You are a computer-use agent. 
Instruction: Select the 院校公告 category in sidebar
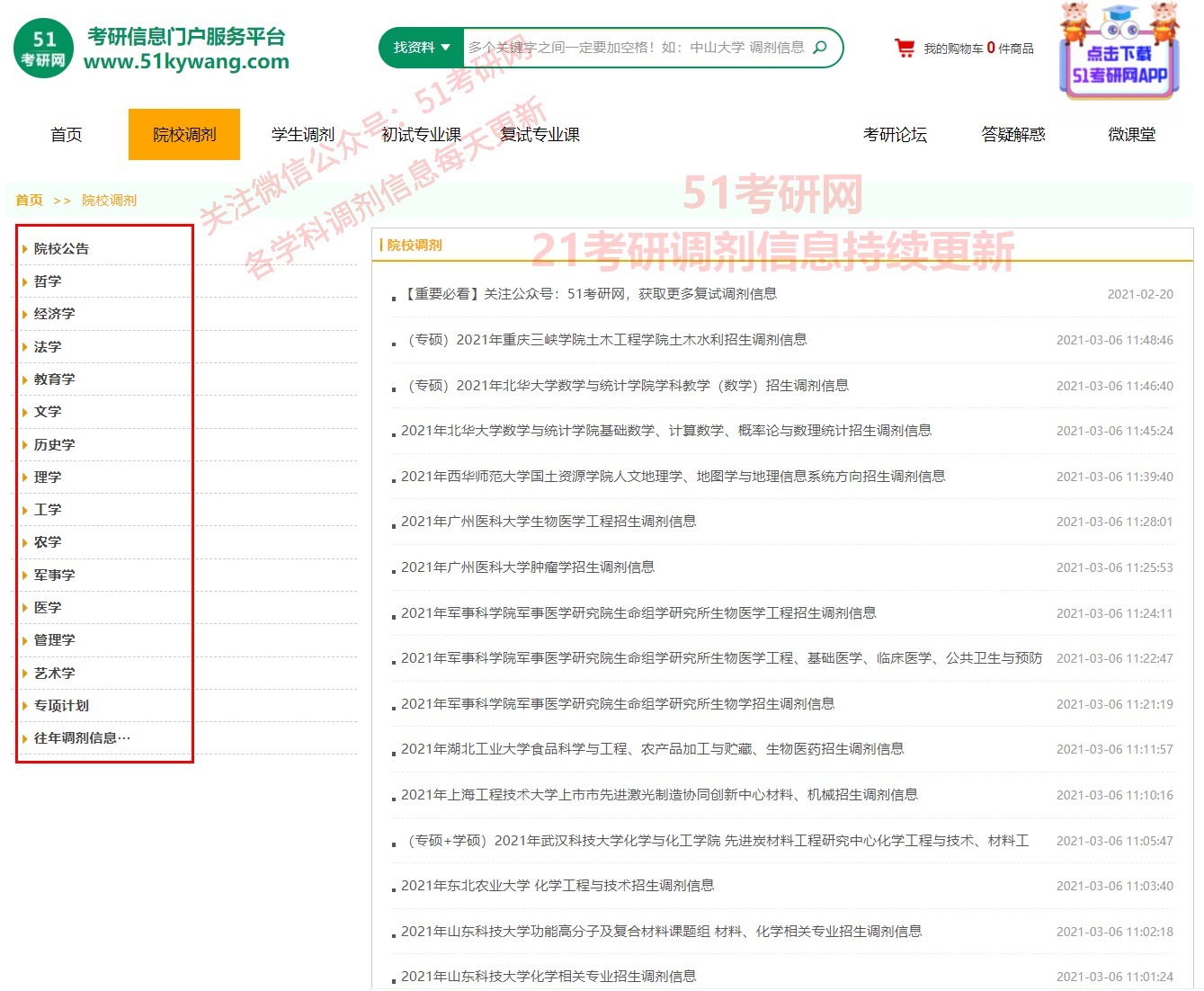(x=60, y=248)
